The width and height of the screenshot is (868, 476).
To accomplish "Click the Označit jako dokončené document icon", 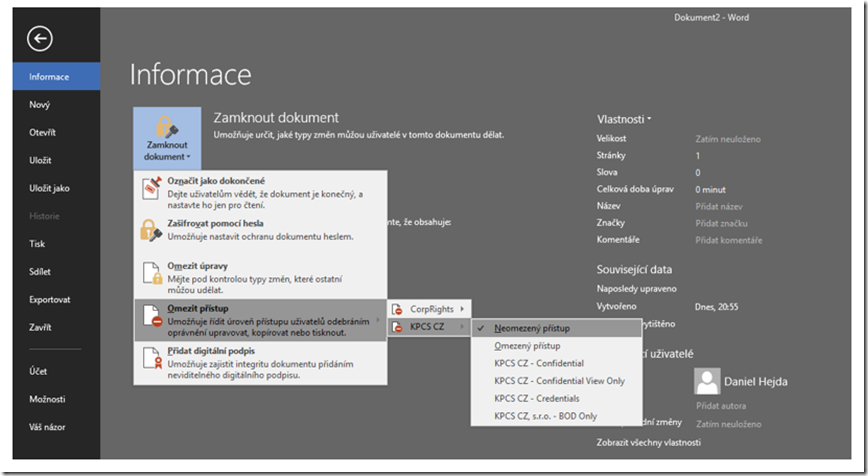I will pyautogui.click(x=152, y=187).
